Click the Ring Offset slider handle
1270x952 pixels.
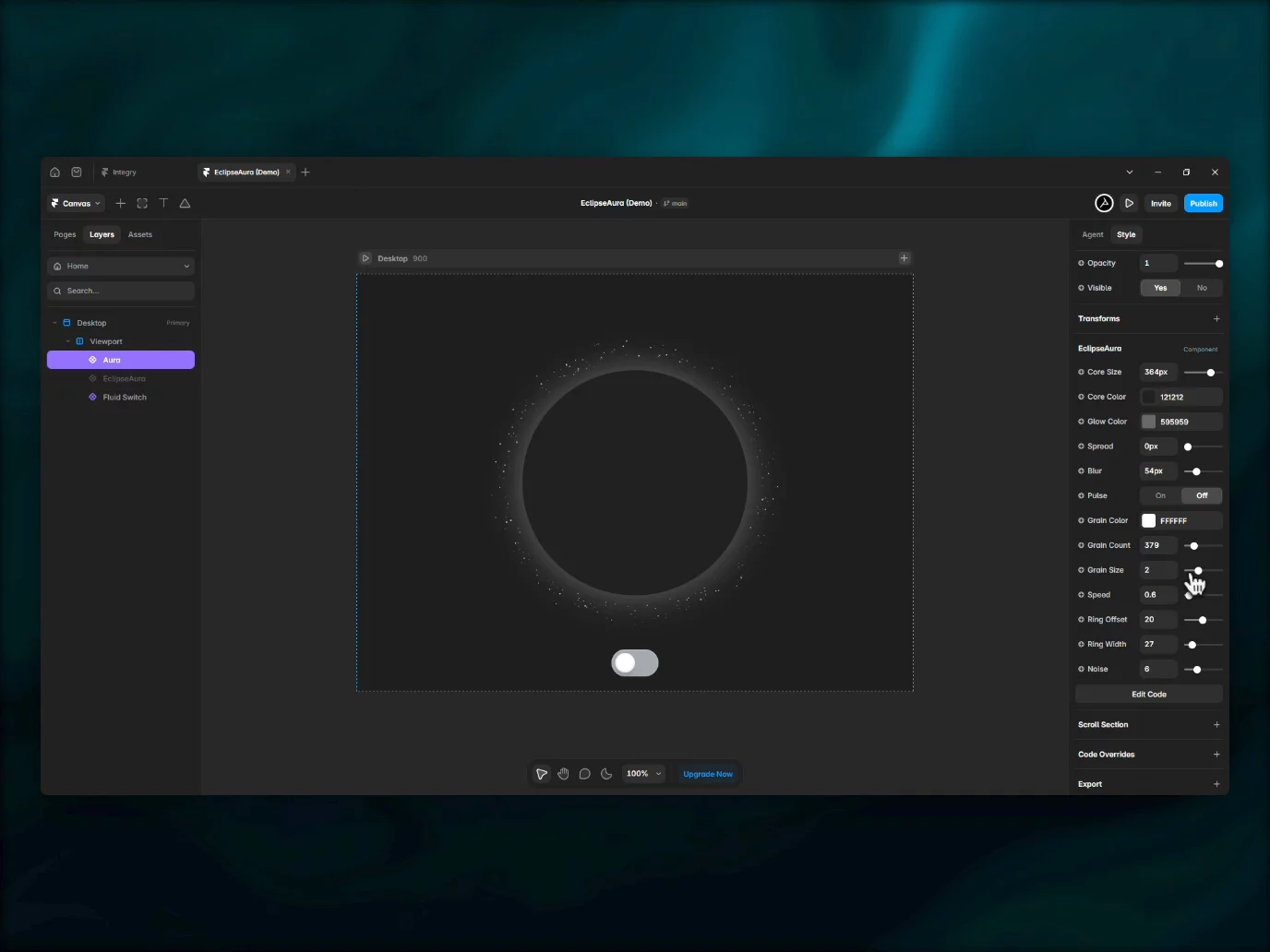(1203, 620)
